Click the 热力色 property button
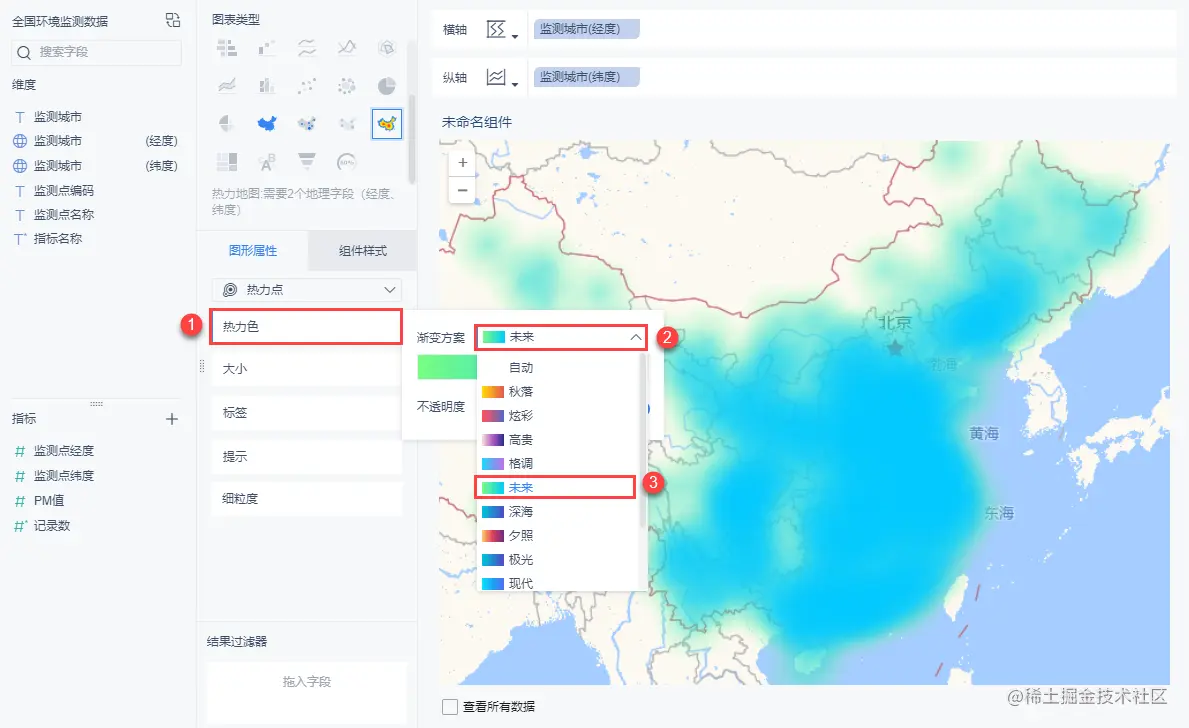This screenshot has height=728, width=1189. click(306, 327)
